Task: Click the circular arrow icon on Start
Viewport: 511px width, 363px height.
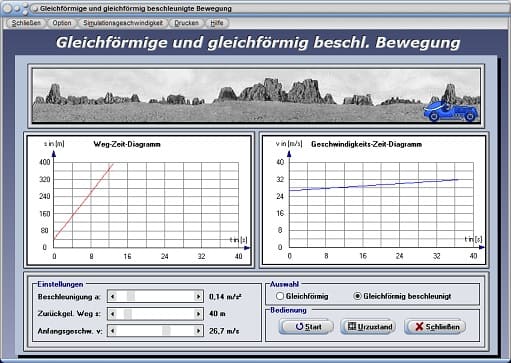Action: coord(299,327)
